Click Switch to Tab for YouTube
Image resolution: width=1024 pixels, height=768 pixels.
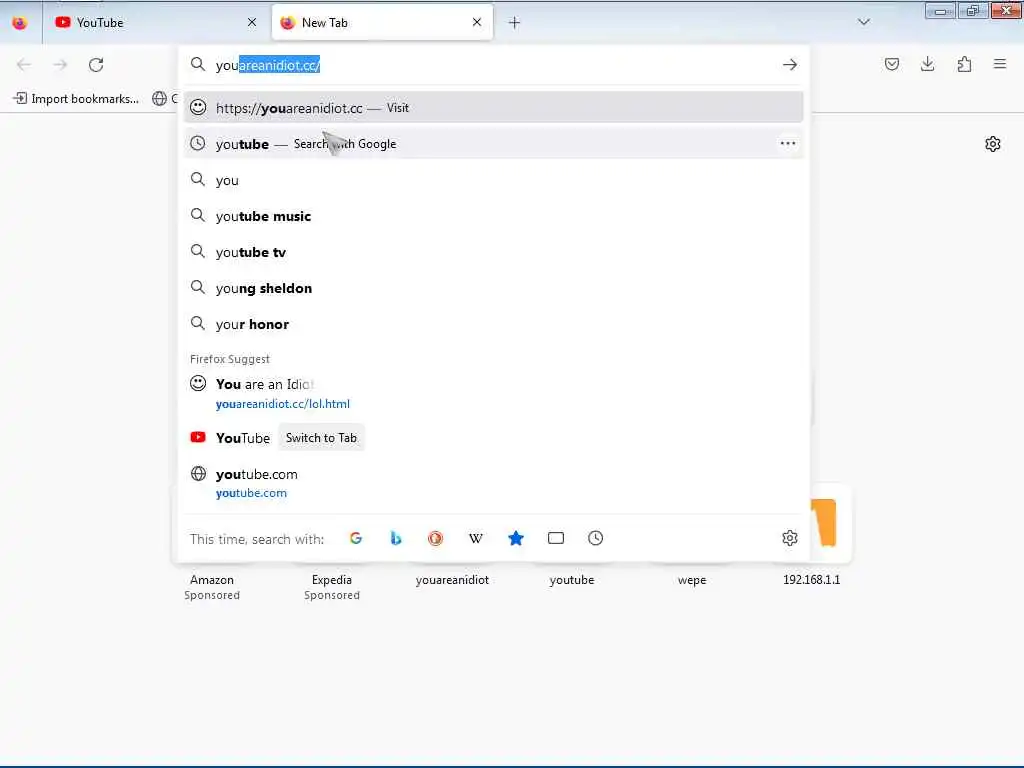pos(321,438)
